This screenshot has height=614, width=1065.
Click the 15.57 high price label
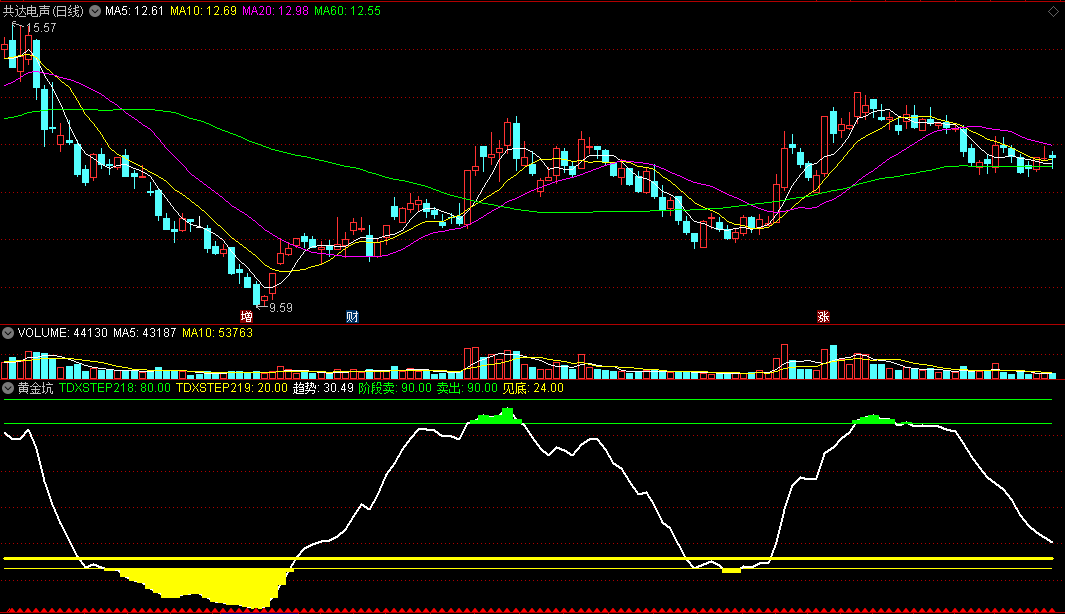(x=41, y=28)
